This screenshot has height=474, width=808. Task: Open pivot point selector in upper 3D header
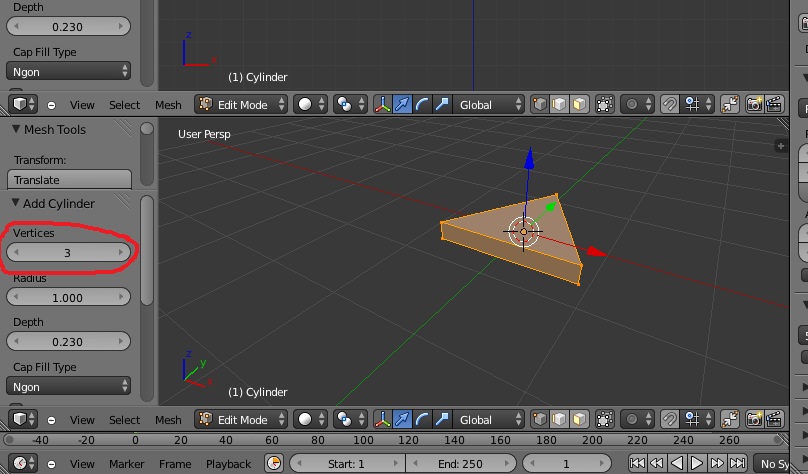point(349,104)
